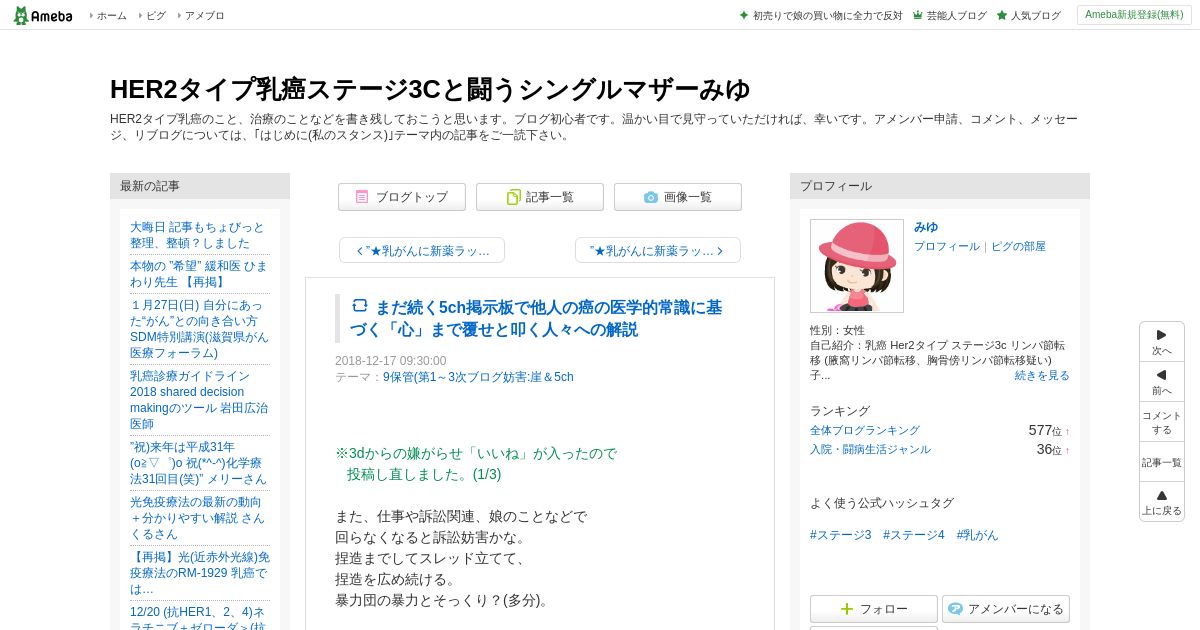Screen dimensions: 1200x630
Task: Click ranking value 36位
Action: (1049, 449)
